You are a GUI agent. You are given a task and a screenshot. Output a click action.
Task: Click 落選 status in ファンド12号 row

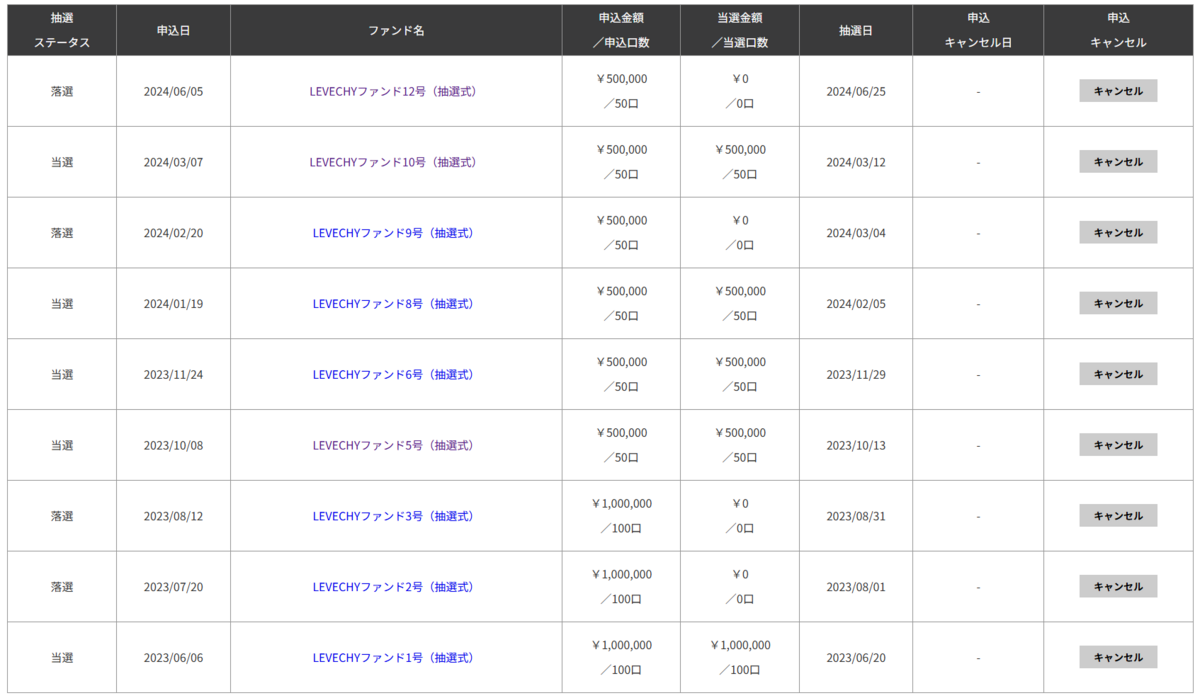[62, 91]
